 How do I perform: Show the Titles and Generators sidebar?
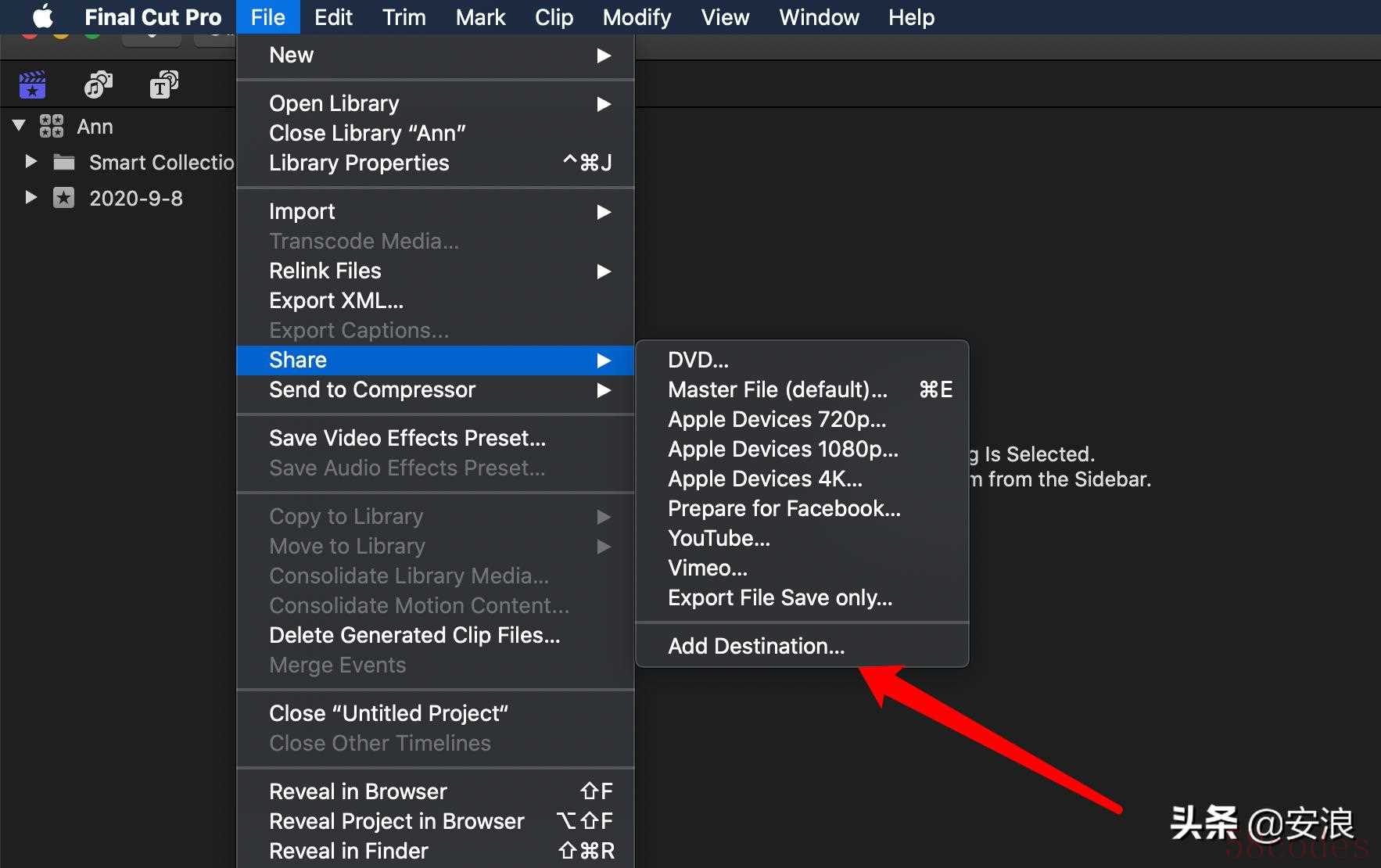coord(164,84)
